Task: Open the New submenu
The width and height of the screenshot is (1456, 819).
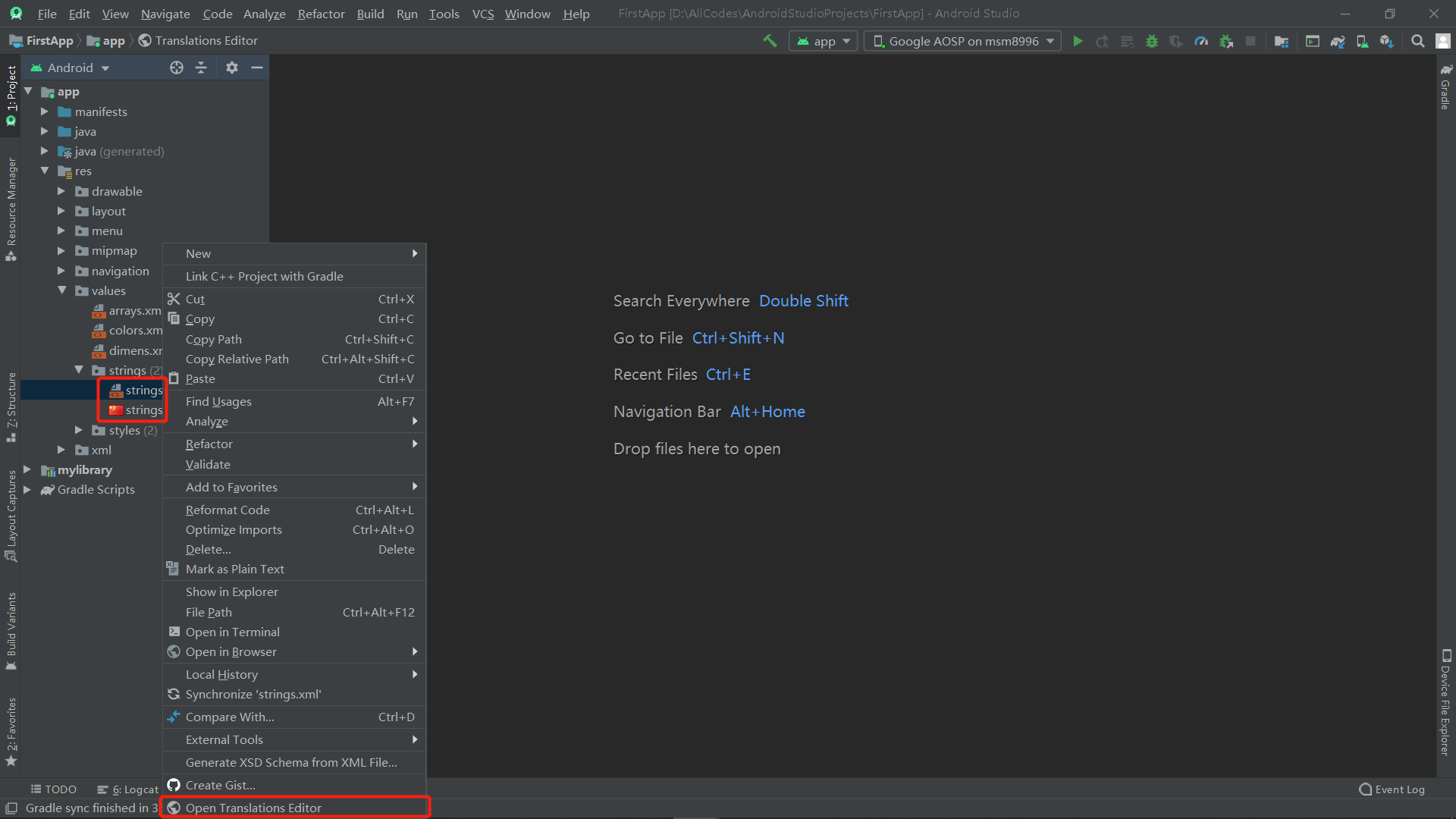Action: tap(294, 253)
